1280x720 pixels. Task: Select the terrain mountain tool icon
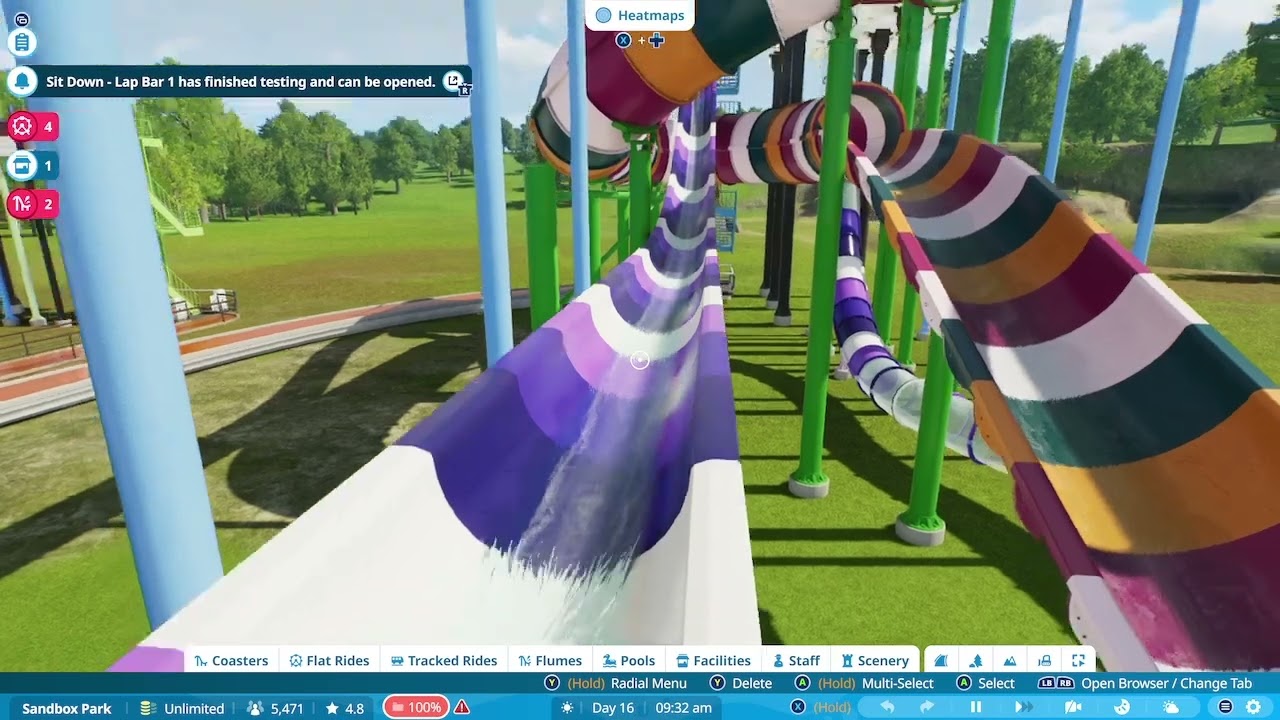[x=1010, y=660]
